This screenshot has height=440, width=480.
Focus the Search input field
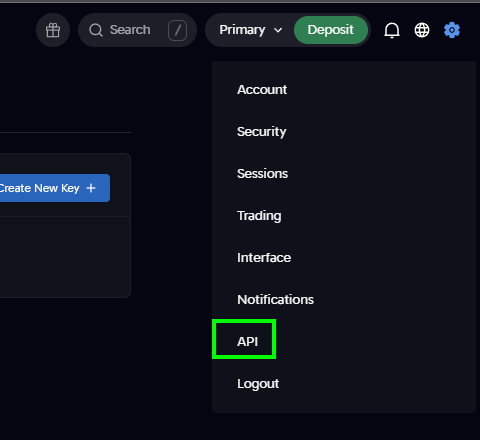137,30
